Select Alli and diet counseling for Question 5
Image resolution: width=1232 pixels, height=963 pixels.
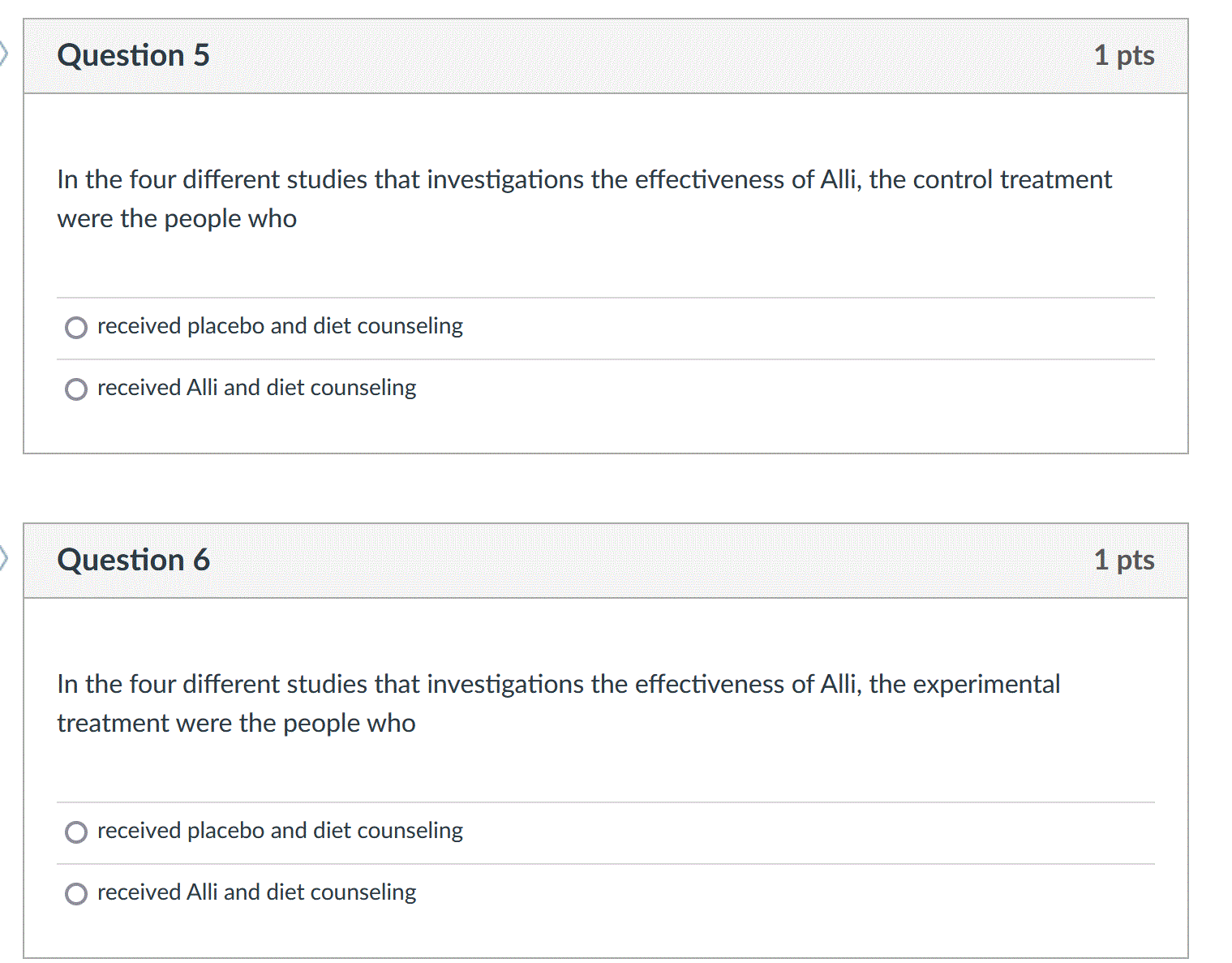tap(76, 389)
